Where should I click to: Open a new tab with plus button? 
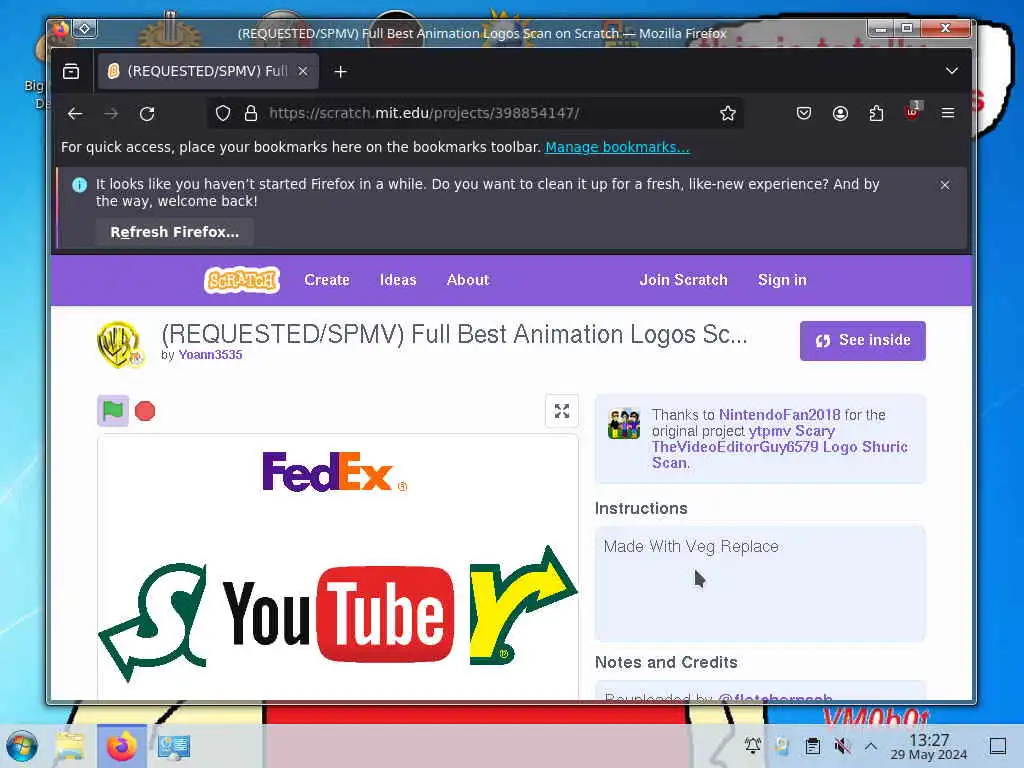pos(340,72)
